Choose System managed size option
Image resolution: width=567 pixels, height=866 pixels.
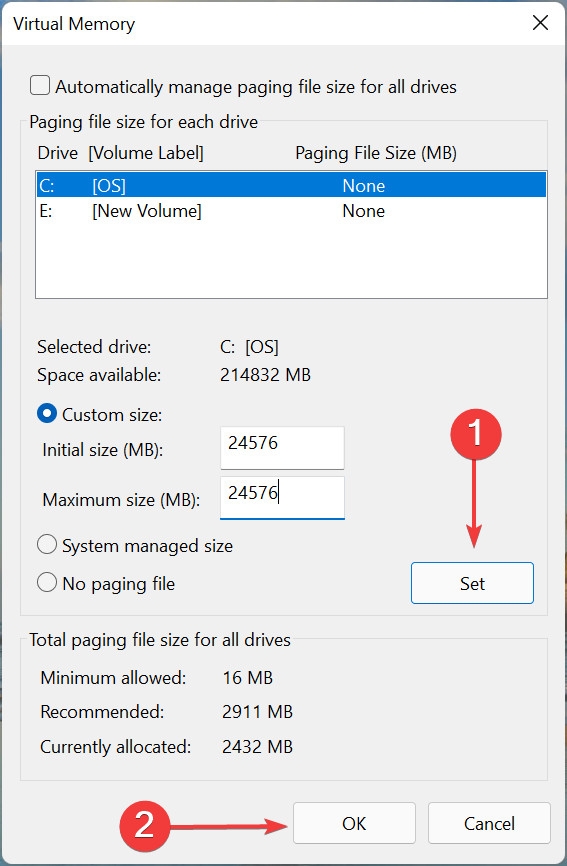(x=47, y=545)
